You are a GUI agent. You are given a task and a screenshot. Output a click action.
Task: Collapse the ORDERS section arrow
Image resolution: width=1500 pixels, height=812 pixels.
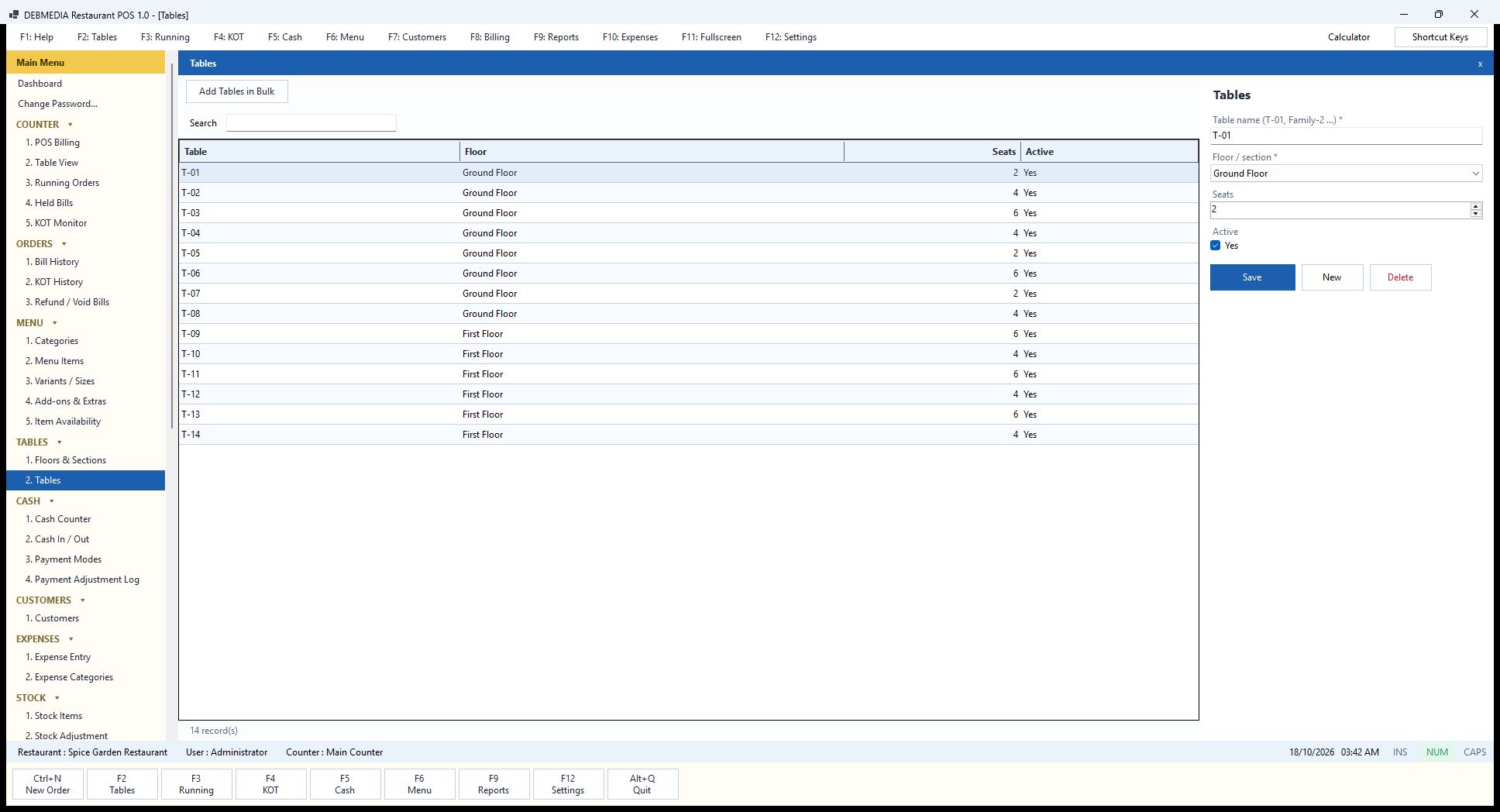pyautogui.click(x=64, y=244)
